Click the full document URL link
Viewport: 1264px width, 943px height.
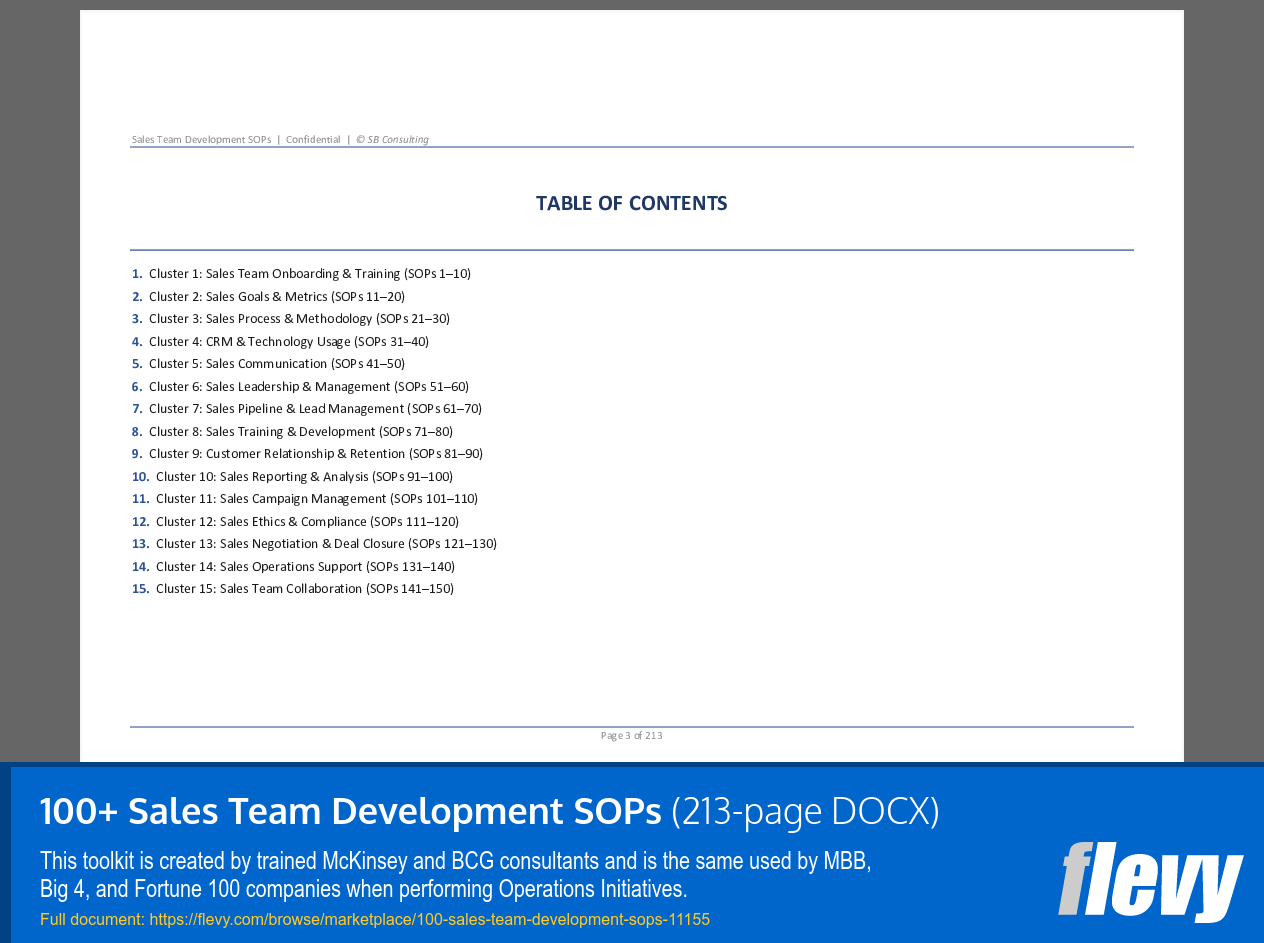(429, 919)
